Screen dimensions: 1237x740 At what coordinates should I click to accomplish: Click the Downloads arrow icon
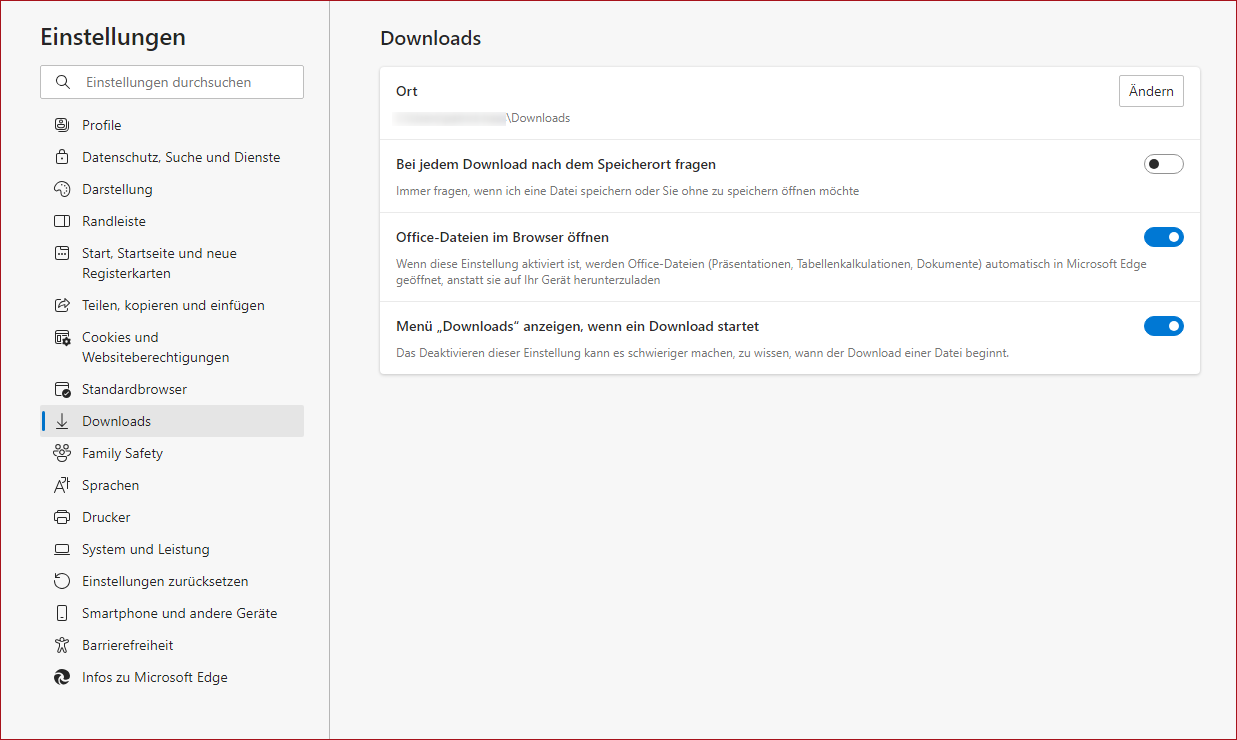pos(62,421)
